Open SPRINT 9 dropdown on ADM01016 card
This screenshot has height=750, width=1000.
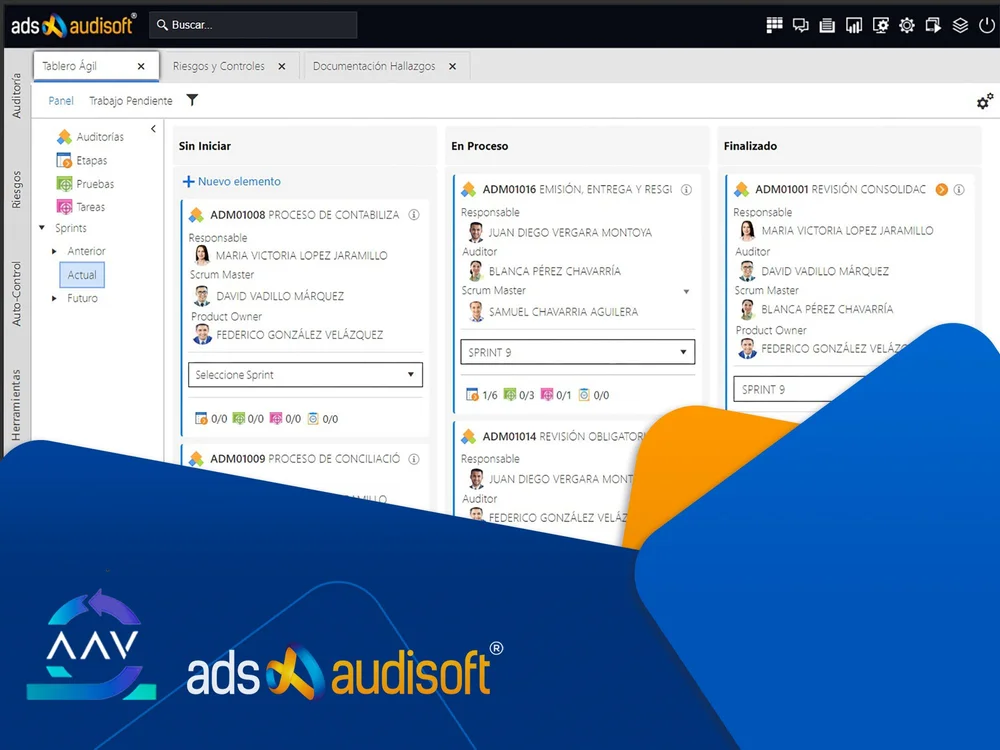[x=578, y=352]
